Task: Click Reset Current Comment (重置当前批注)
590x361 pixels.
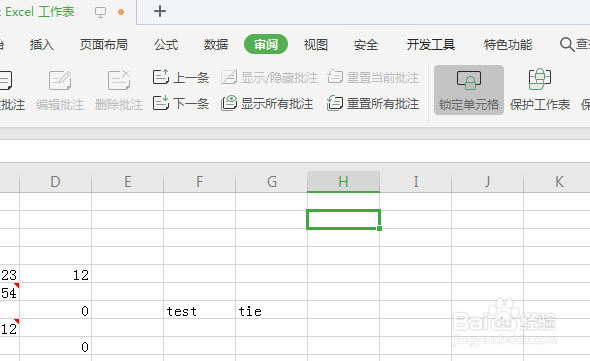Action: point(373,78)
